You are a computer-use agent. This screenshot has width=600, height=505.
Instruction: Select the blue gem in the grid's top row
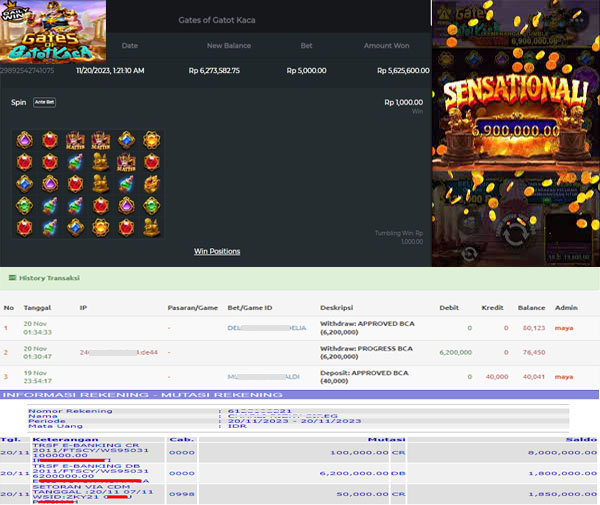pos(126,140)
